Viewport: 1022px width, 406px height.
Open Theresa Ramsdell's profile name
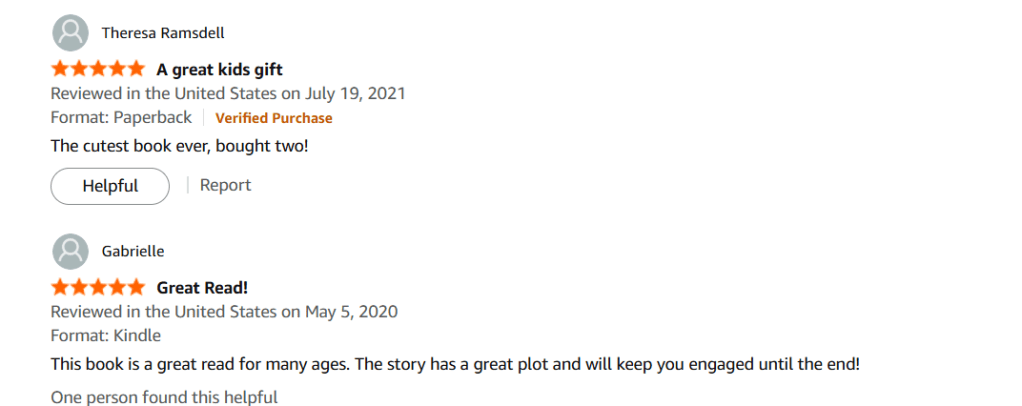(x=163, y=33)
